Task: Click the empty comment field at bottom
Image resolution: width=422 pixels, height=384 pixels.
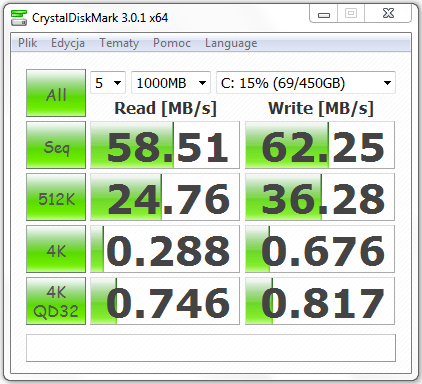Action: 211,348
